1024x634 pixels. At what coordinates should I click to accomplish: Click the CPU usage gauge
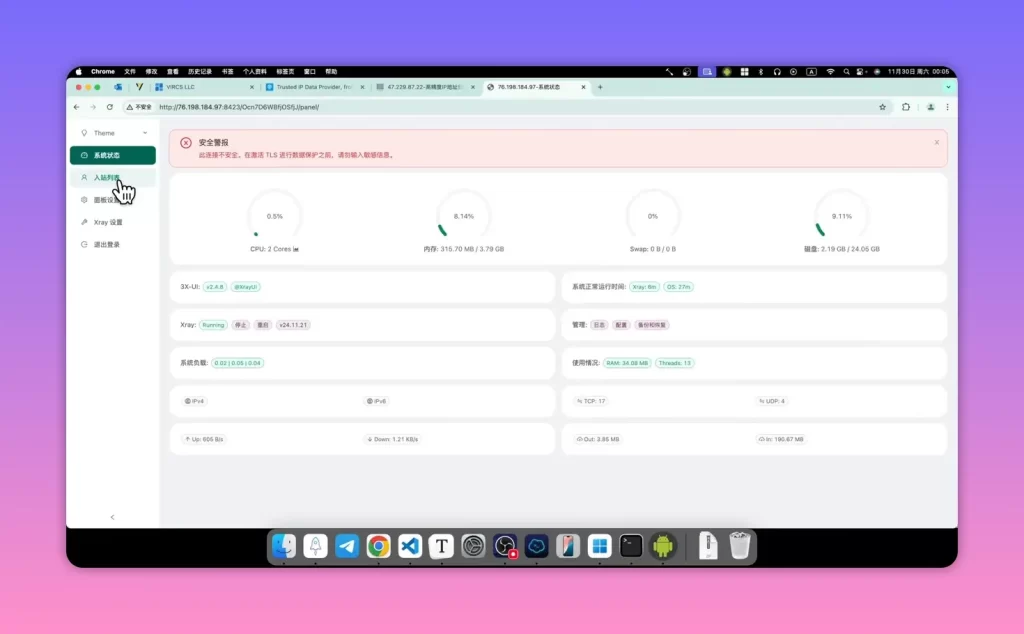(x=274, y=216)
